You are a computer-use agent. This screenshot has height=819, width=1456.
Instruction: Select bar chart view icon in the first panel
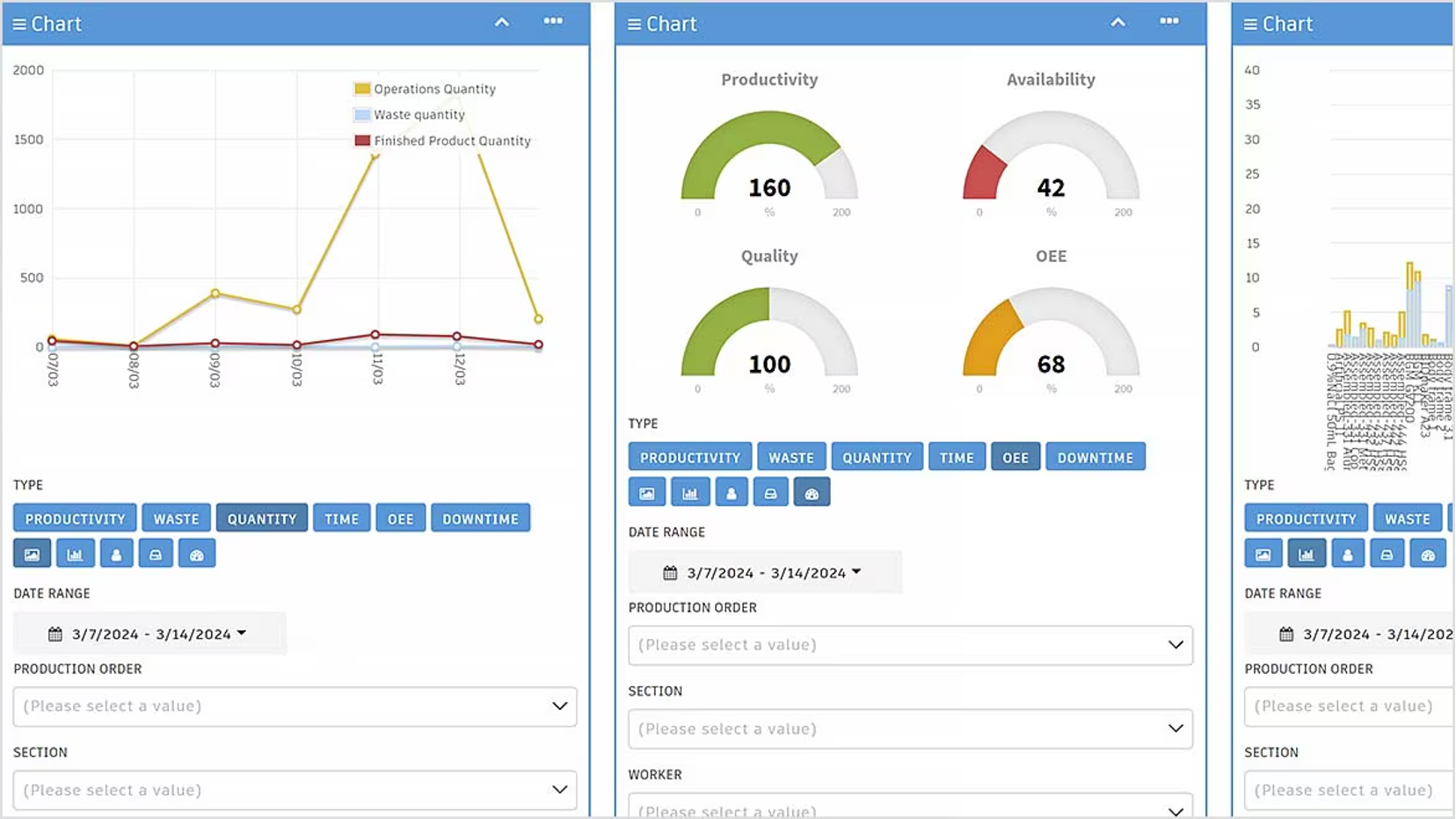coord(75,554)
